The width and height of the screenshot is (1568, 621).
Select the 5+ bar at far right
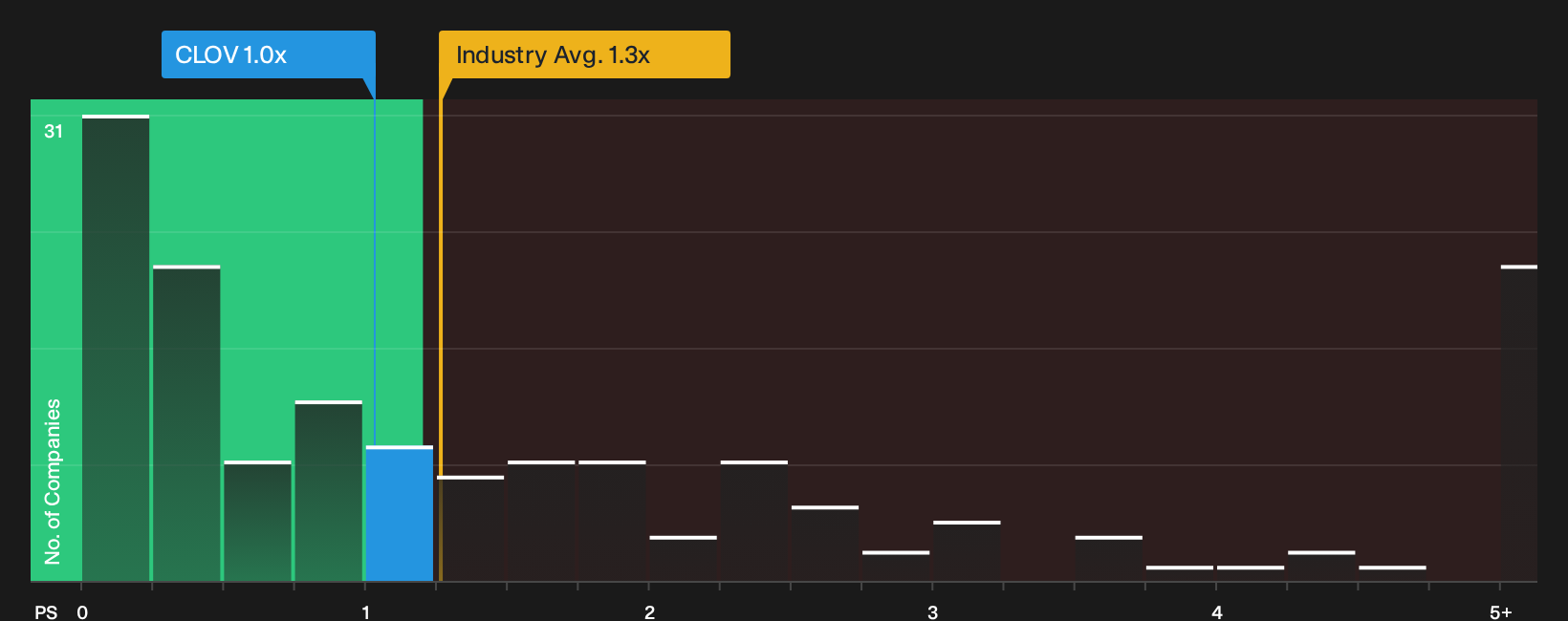[x=1519, y=423]
